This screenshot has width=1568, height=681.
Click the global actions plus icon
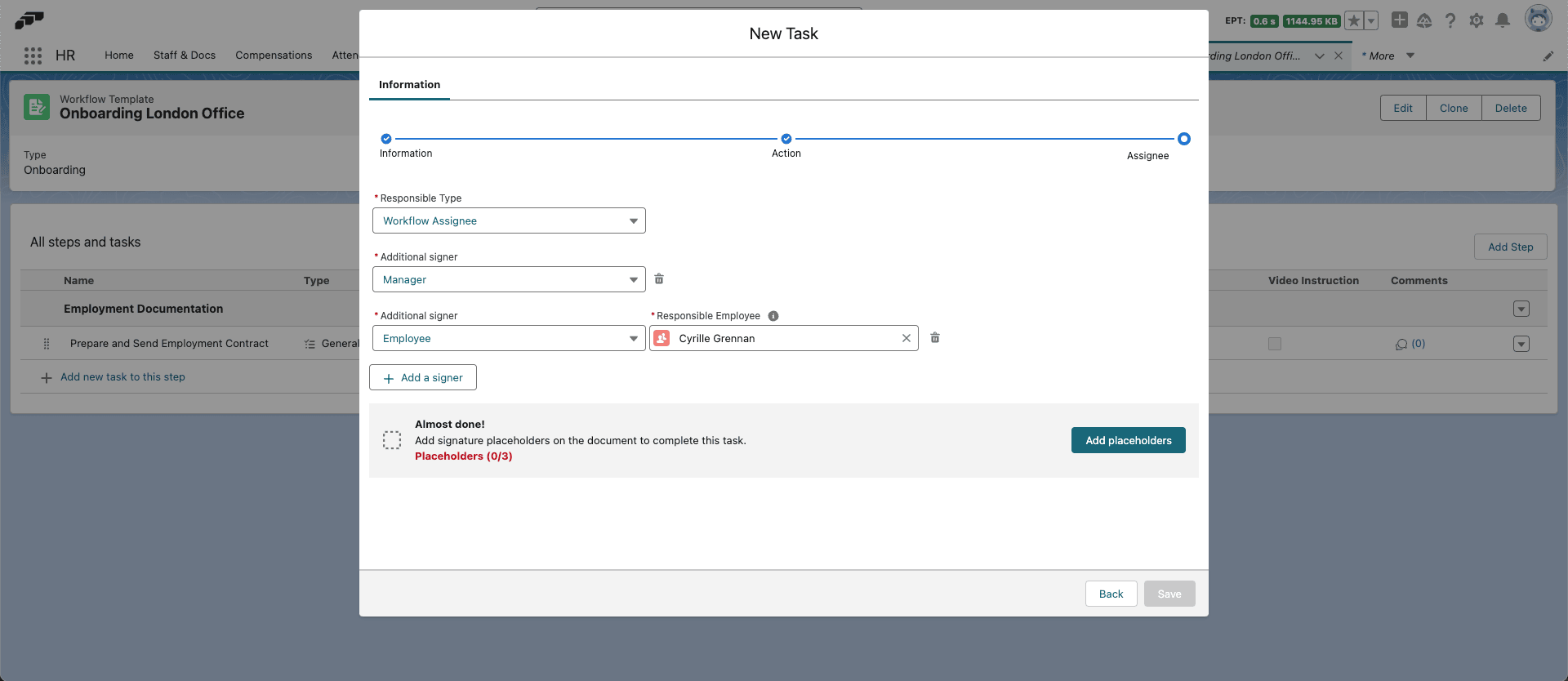(1400, 20)
